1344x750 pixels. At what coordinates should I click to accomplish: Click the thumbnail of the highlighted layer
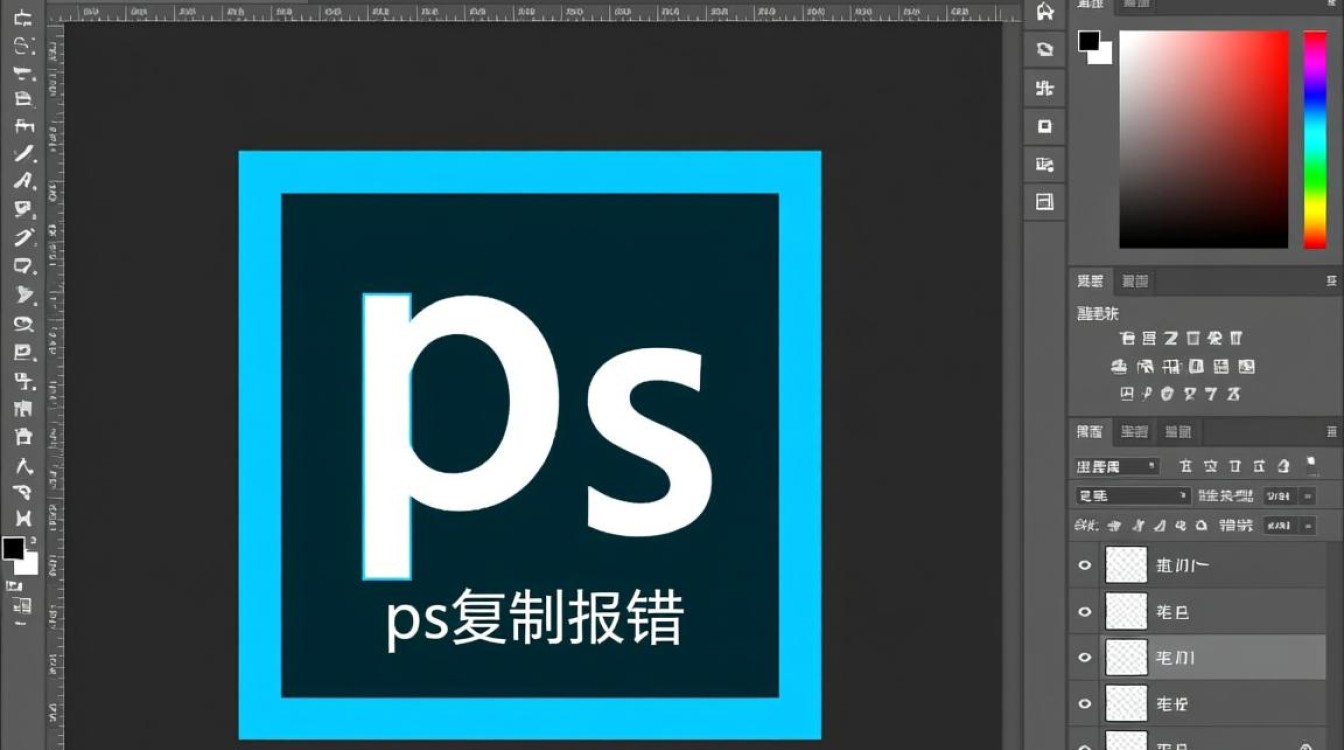tap(1126, 657)
